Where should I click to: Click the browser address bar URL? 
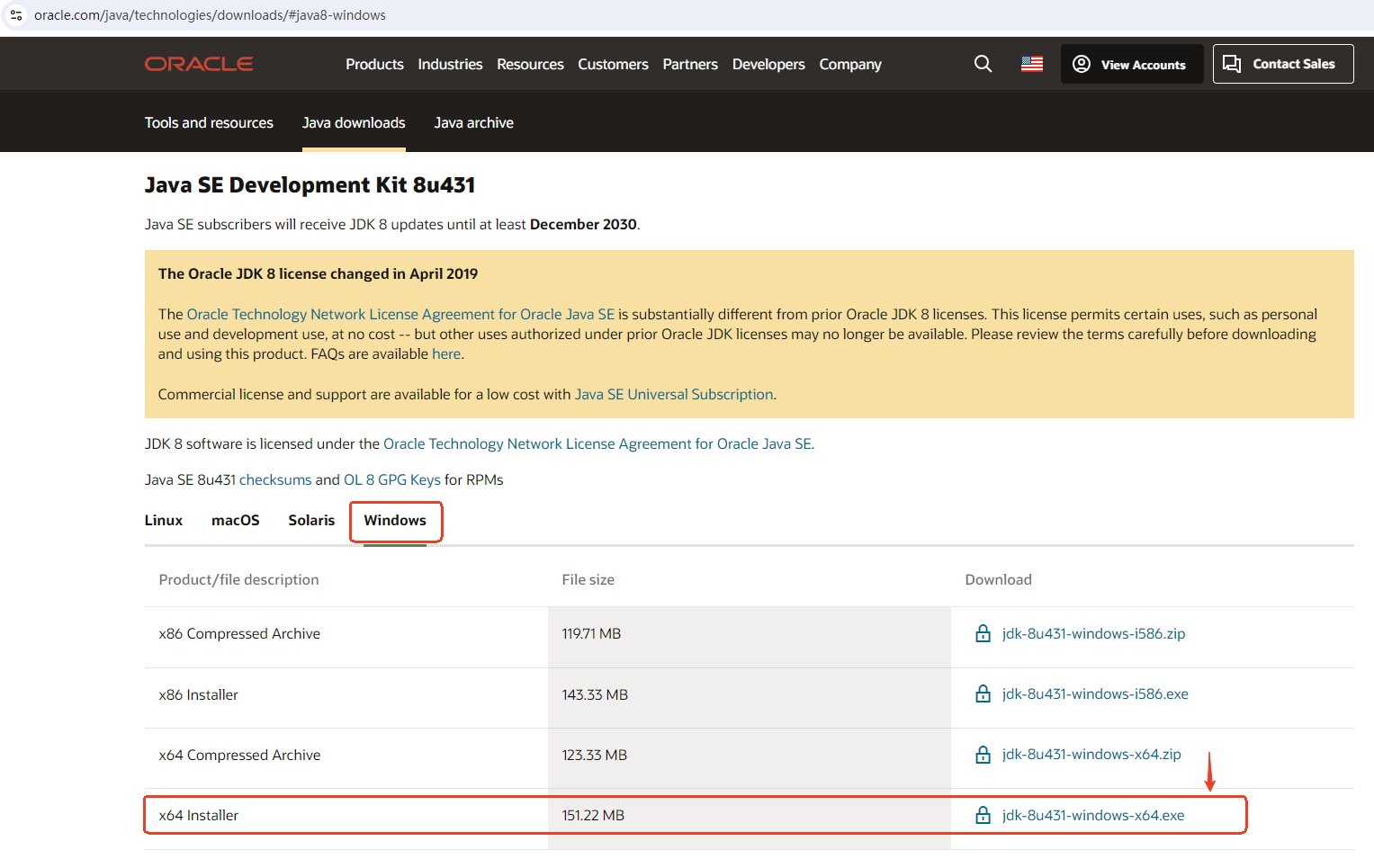pyautogui.click(x=210, y=15)
